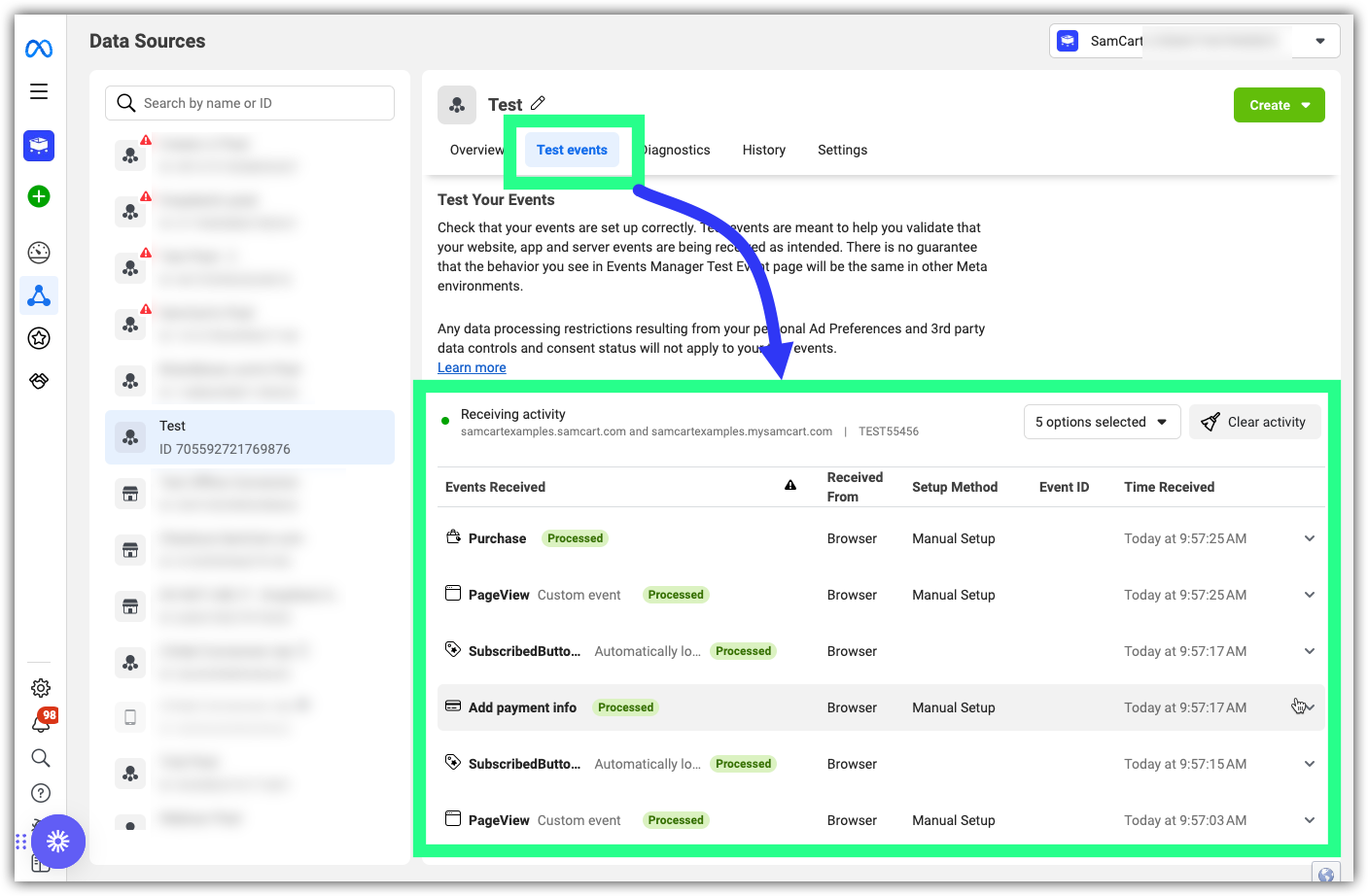Open the star-badge icon in the left sidebar
The height and width of the screenshot is (896, 1368).
coord(38,338)
